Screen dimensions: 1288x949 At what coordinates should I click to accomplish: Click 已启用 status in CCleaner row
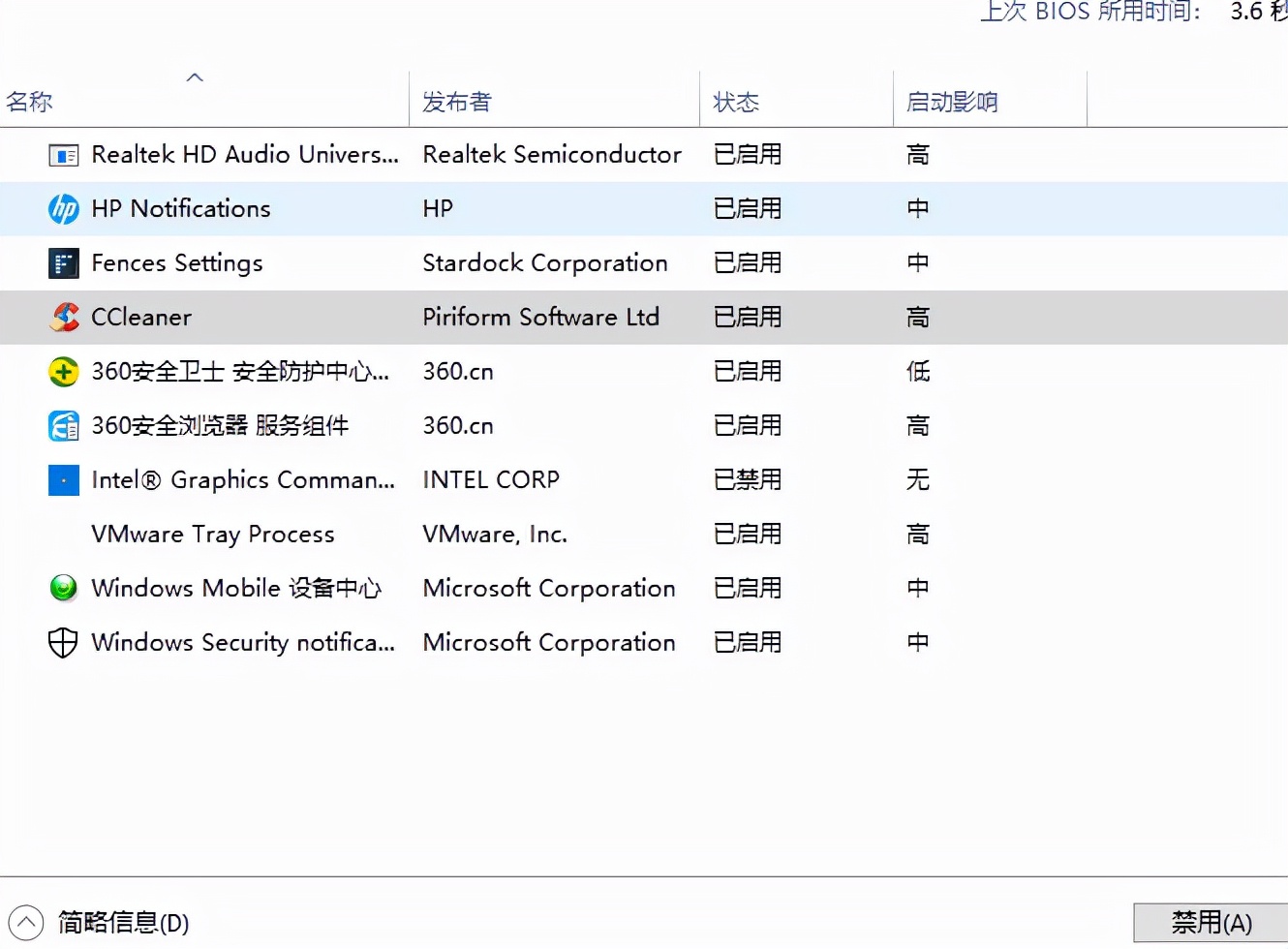coord(748,318)
